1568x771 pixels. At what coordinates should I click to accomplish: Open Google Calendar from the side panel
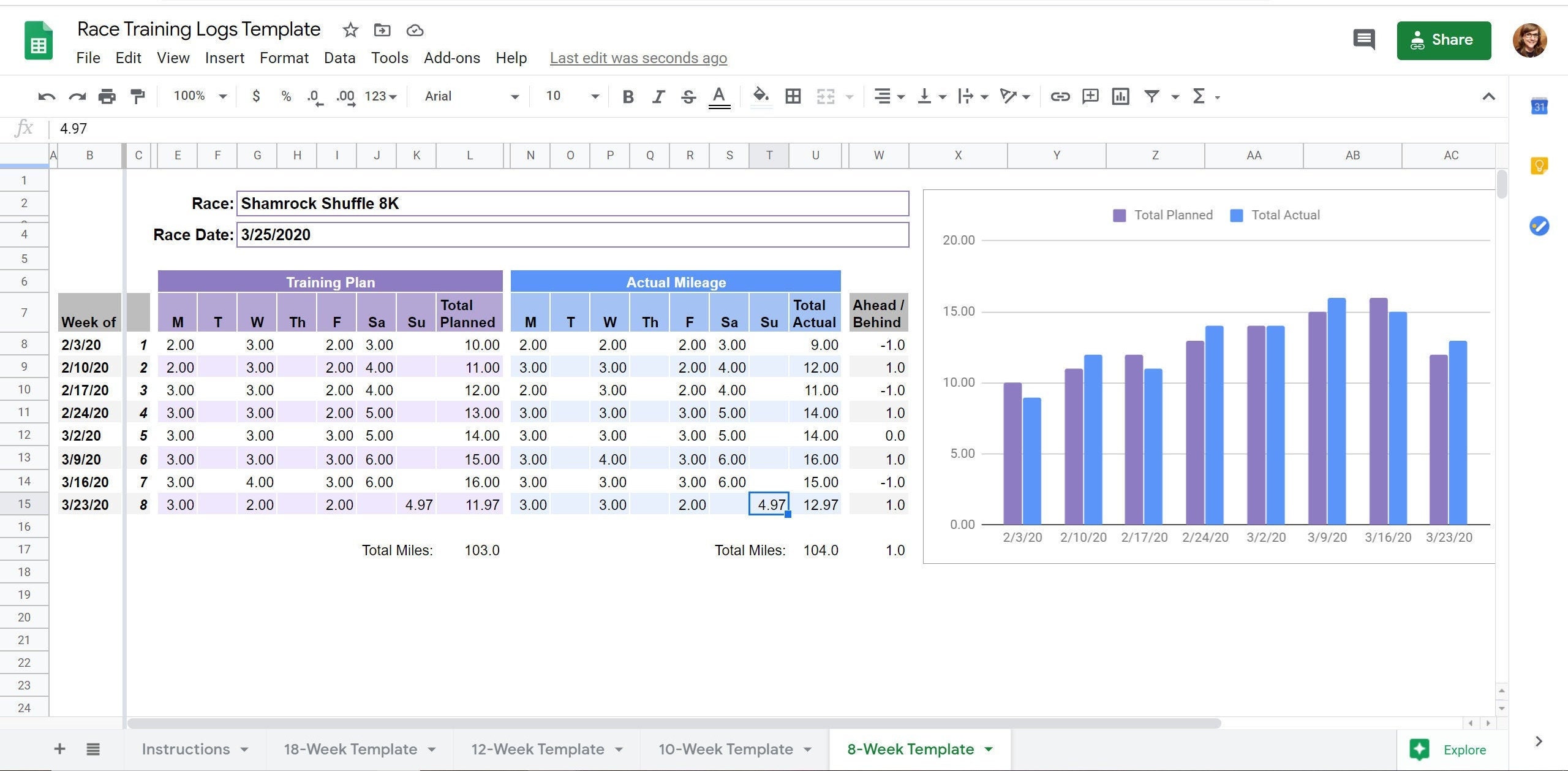point(1539,105)
